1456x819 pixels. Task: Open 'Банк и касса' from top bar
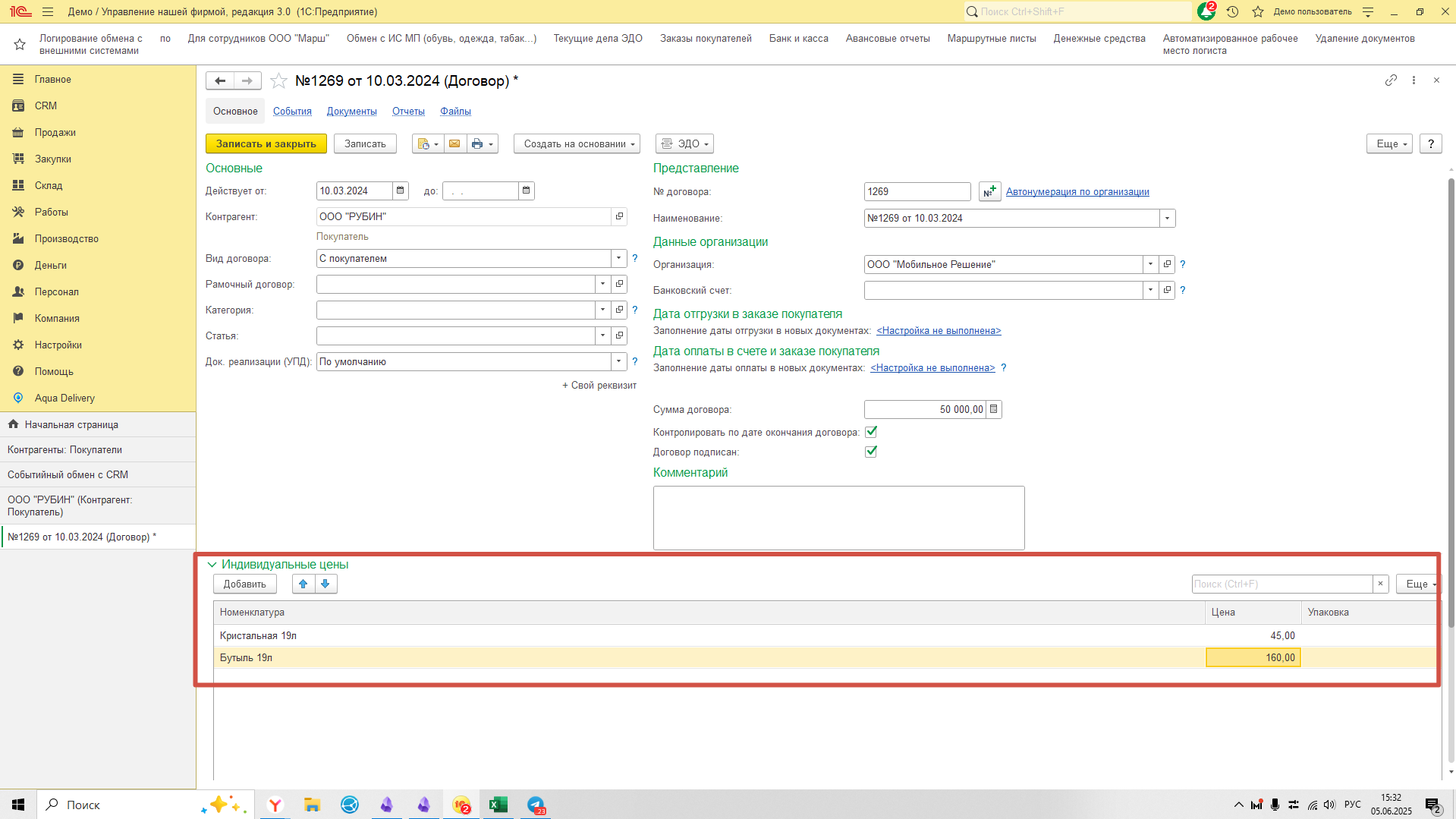[x=798, y=39]
